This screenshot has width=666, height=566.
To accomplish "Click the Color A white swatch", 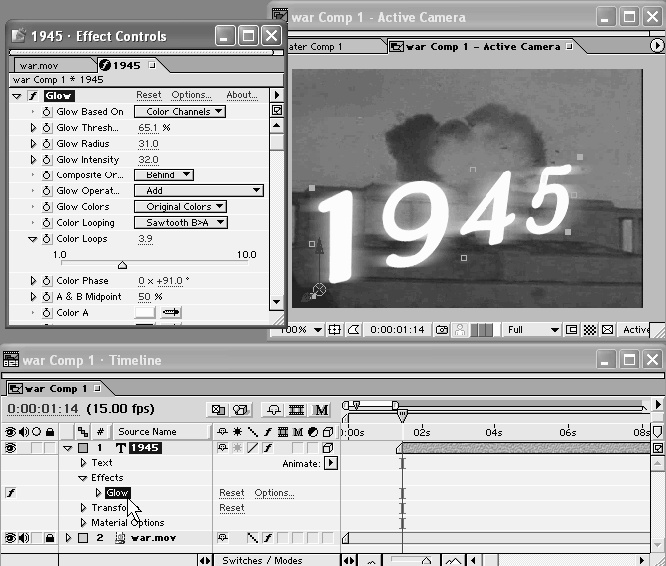I will 145,313.
